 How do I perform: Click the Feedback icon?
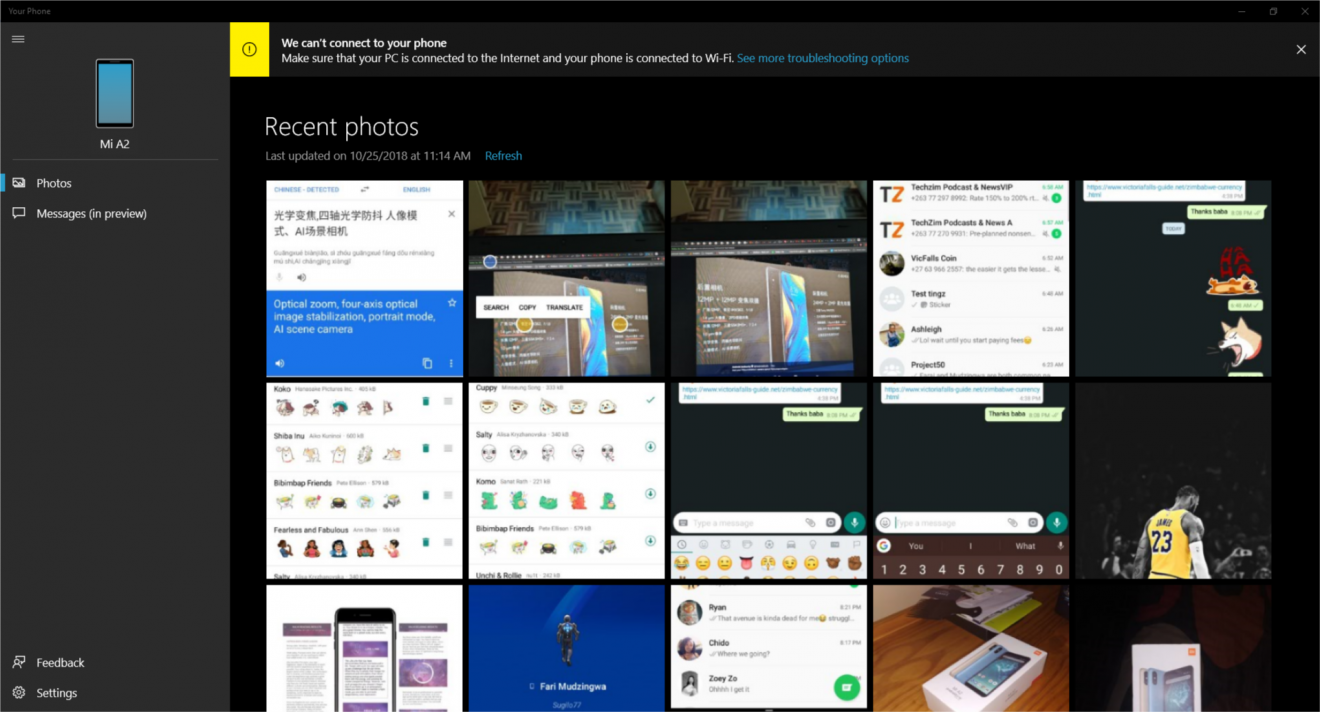point(19,662)
